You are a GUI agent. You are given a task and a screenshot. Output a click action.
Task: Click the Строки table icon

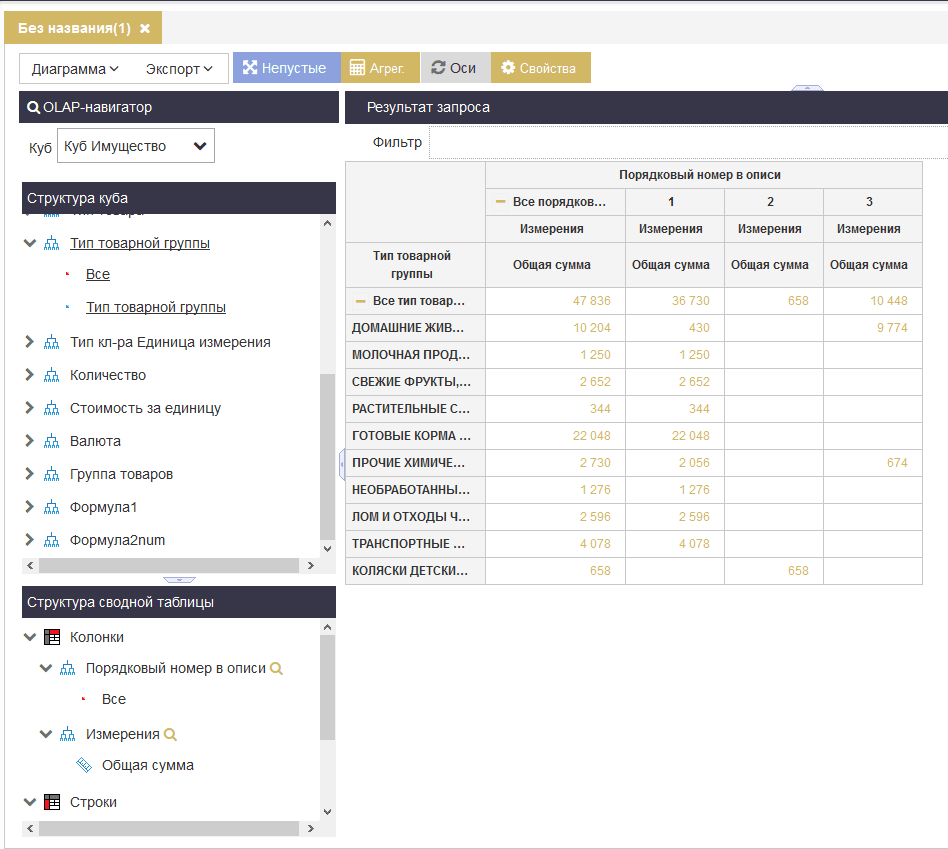(53, 802)
